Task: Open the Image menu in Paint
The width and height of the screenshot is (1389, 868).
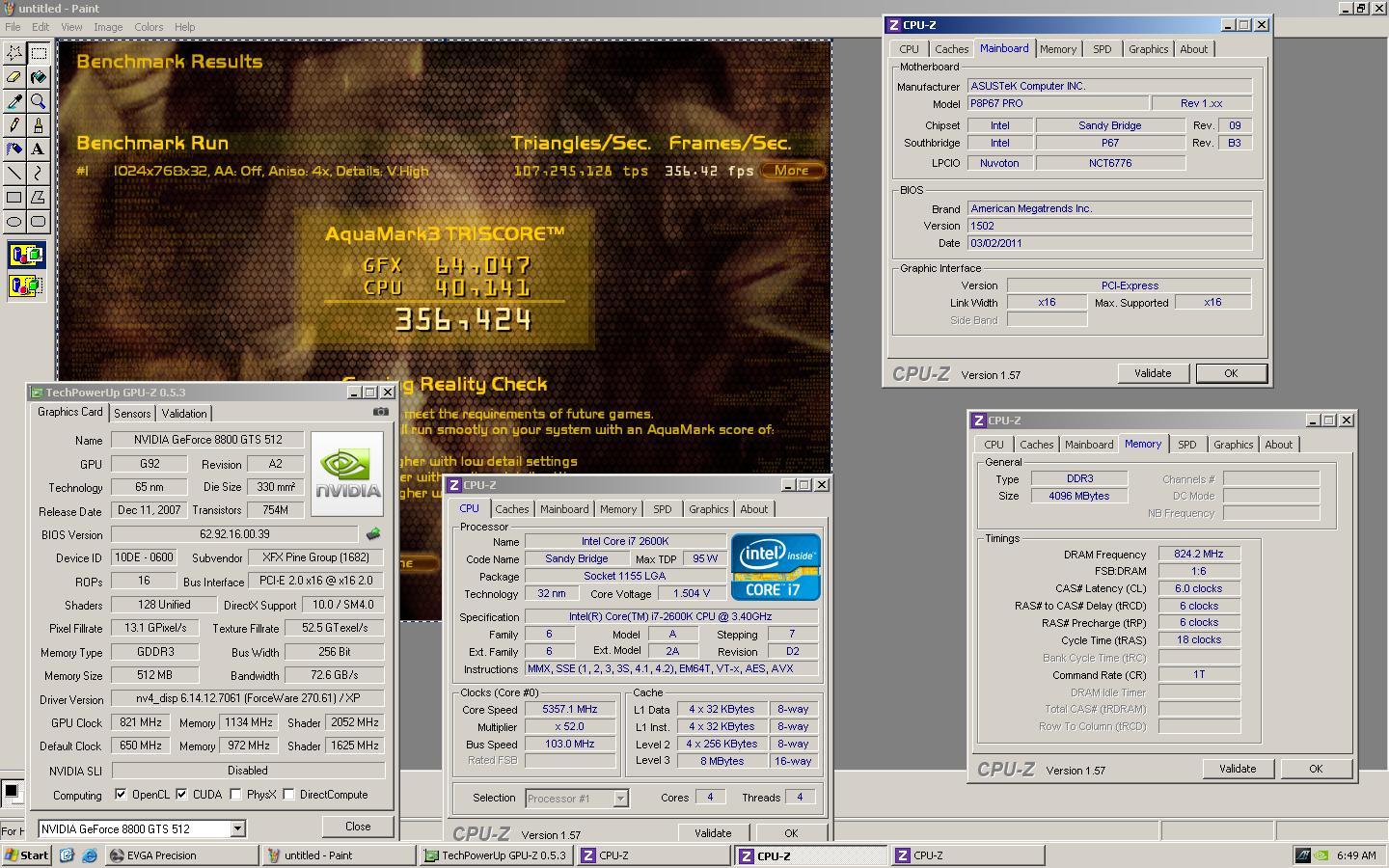Action: coord(108,27)
